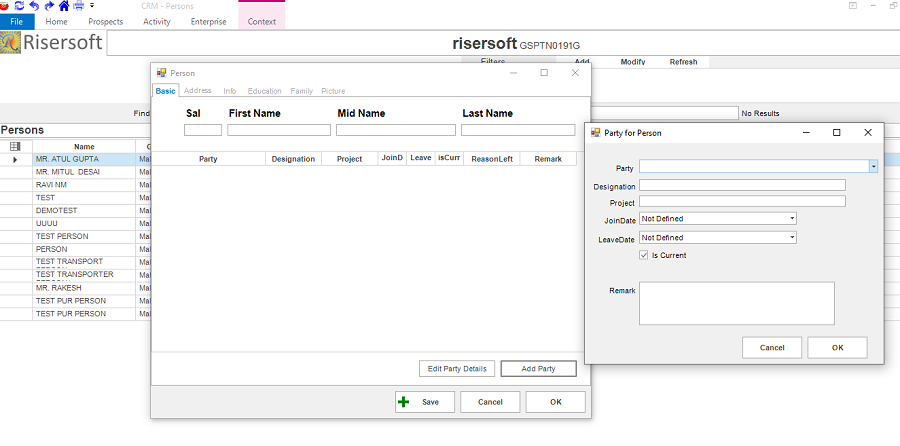Switch to the Education tab
Screen dimensions: 900x446
pyautogui.click(x=265, y=91)
